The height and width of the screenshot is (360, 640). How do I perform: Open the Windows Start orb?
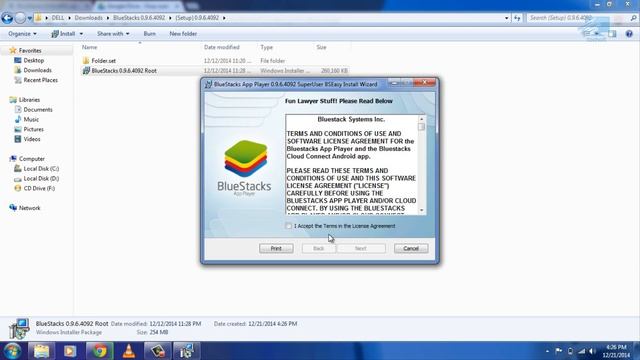tap(12, 351)
